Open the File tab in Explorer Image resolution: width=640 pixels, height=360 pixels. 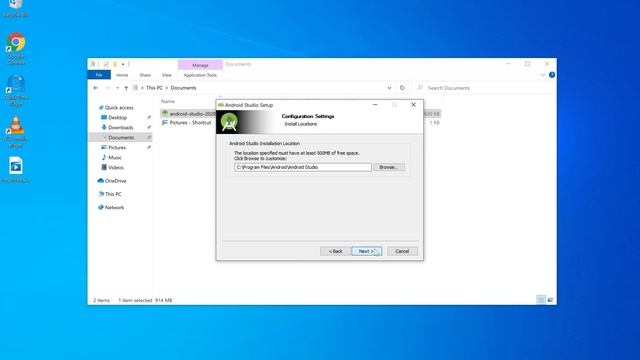point(99,75)
